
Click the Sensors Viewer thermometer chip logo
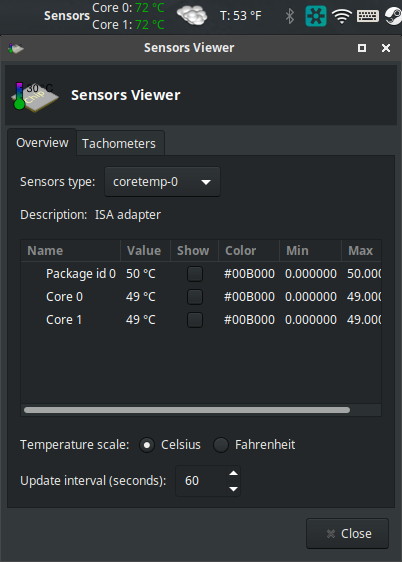[x=35, y=96]
